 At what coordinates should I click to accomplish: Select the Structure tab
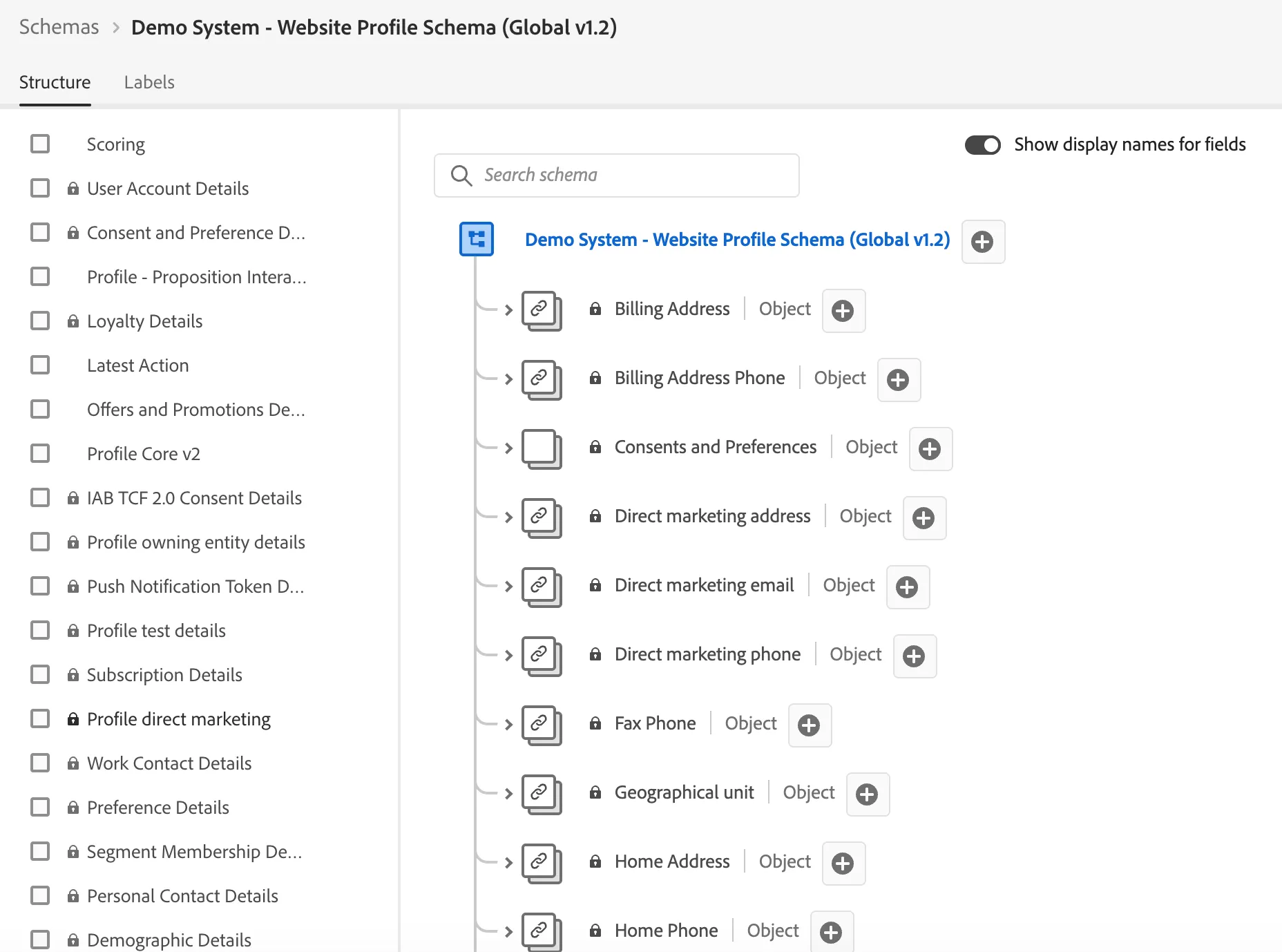click(x=55, y=82)
